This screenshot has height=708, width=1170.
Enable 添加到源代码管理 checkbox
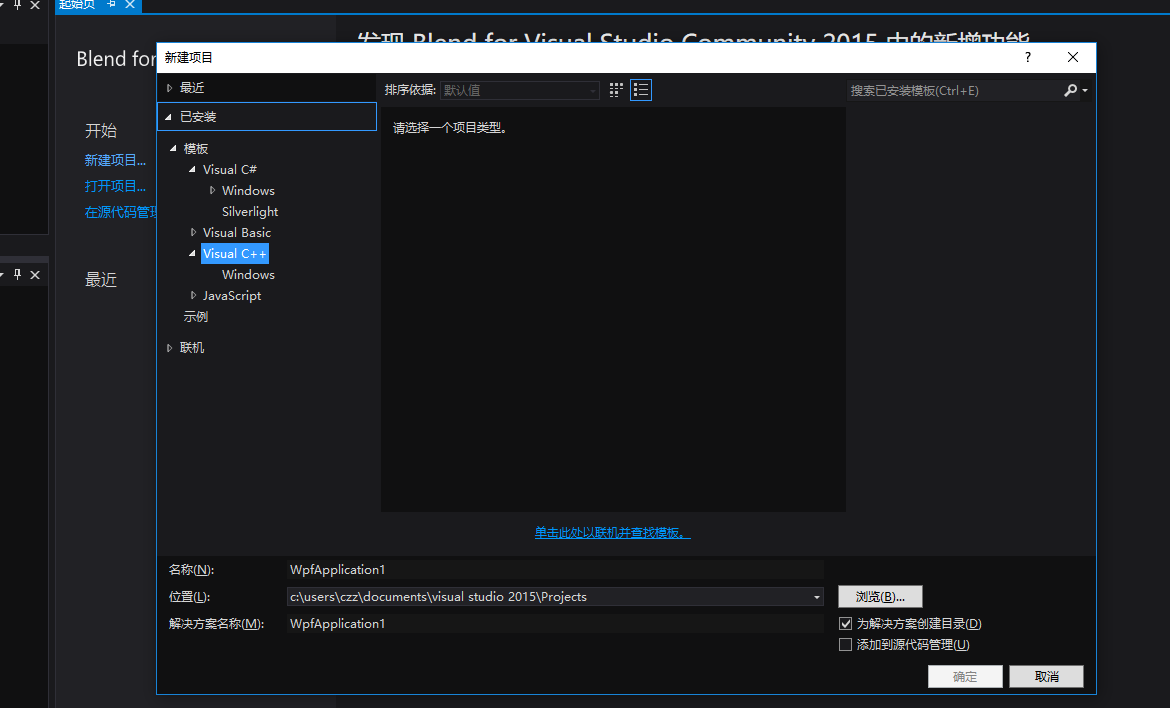845,645
